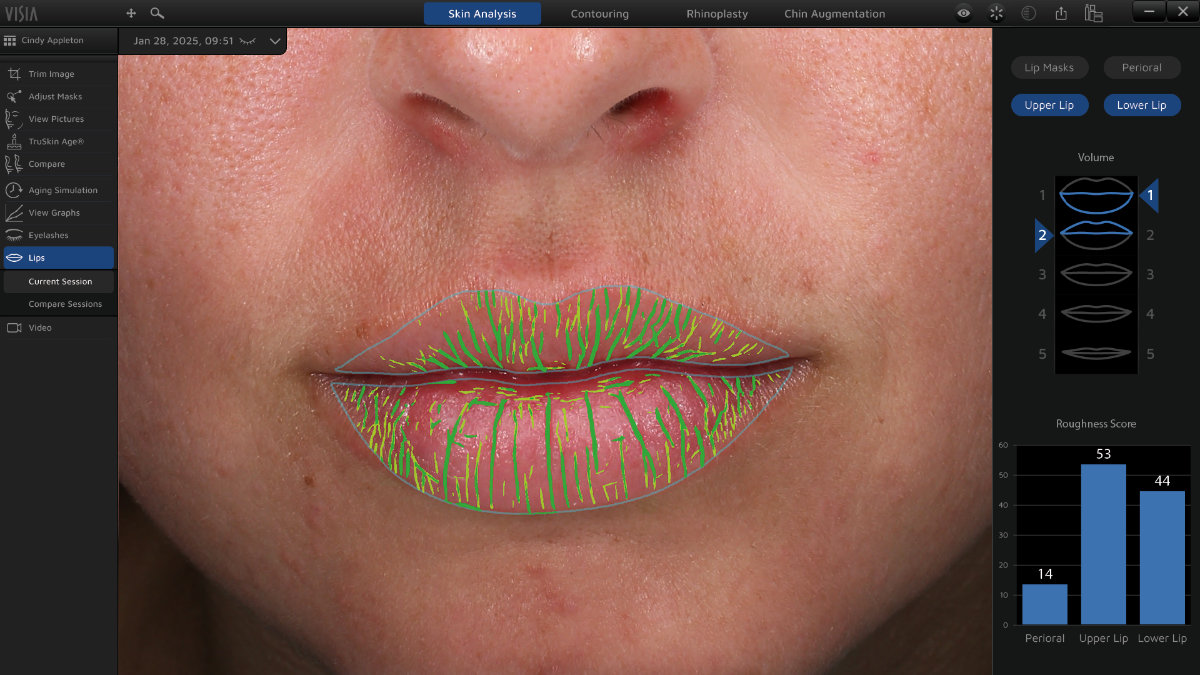Disable the Lower Lip toggle
This screenshot has height=675, width=1200.
tap(1142, 105)
